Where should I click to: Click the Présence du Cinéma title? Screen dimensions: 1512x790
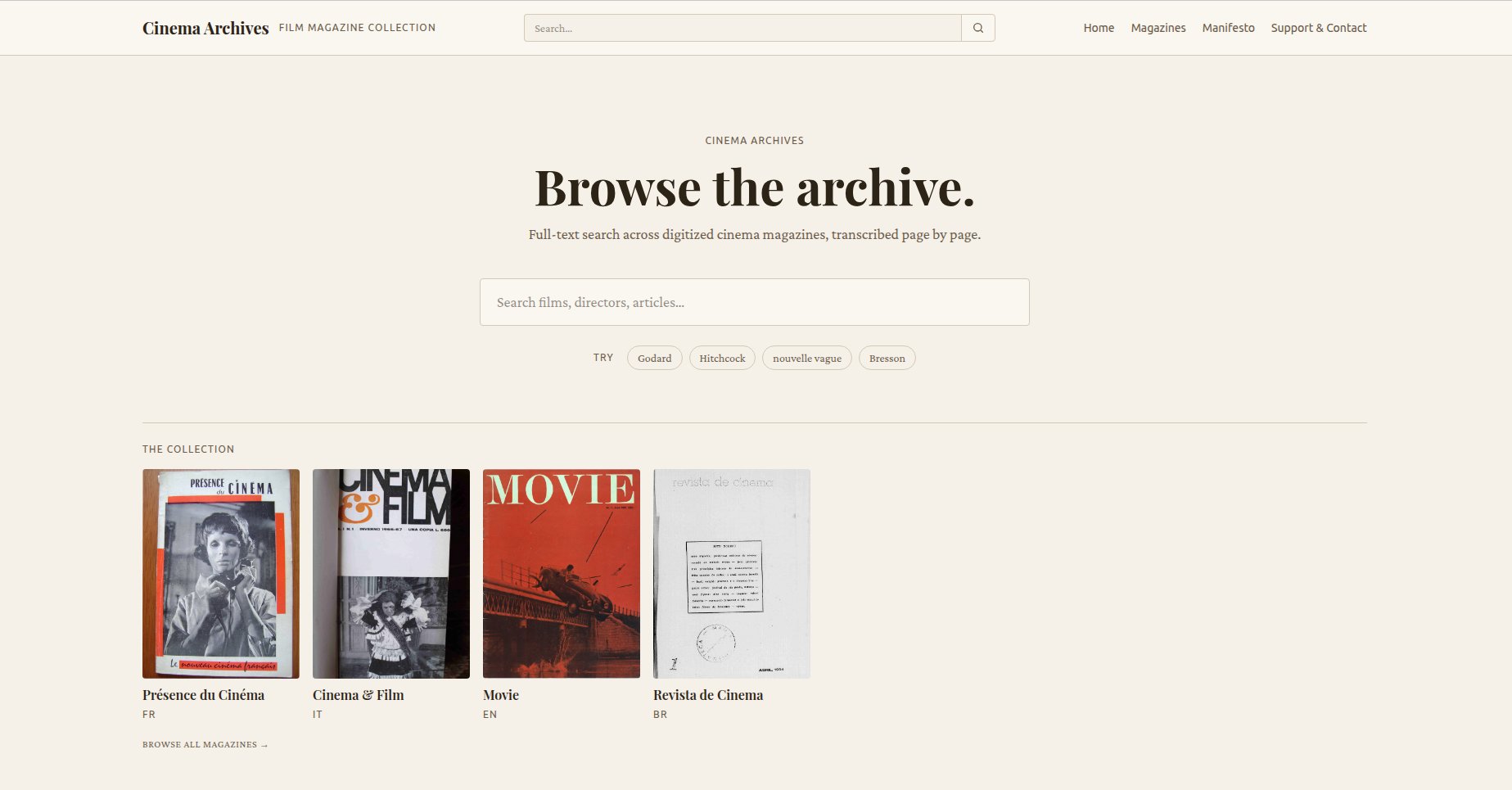coord(203,695)
